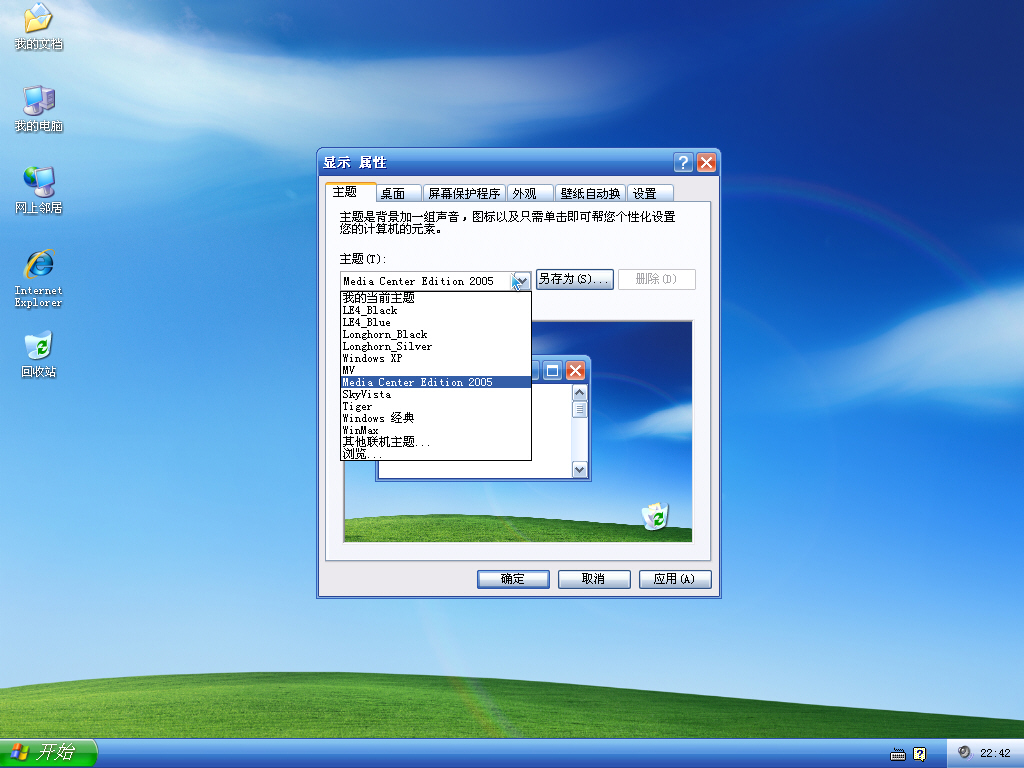Click the recycle bin in theme preview
The width and height of the screenshot is (1024, 768).
tap(656, 516)
